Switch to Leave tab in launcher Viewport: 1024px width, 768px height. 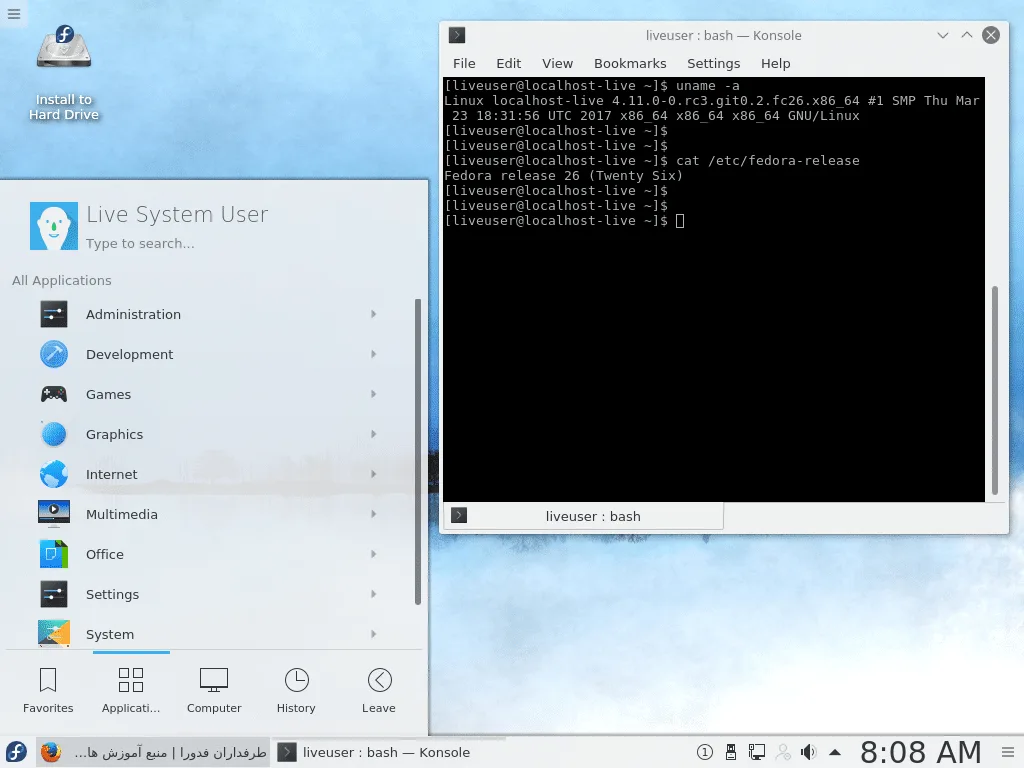[x=379, y=691]
